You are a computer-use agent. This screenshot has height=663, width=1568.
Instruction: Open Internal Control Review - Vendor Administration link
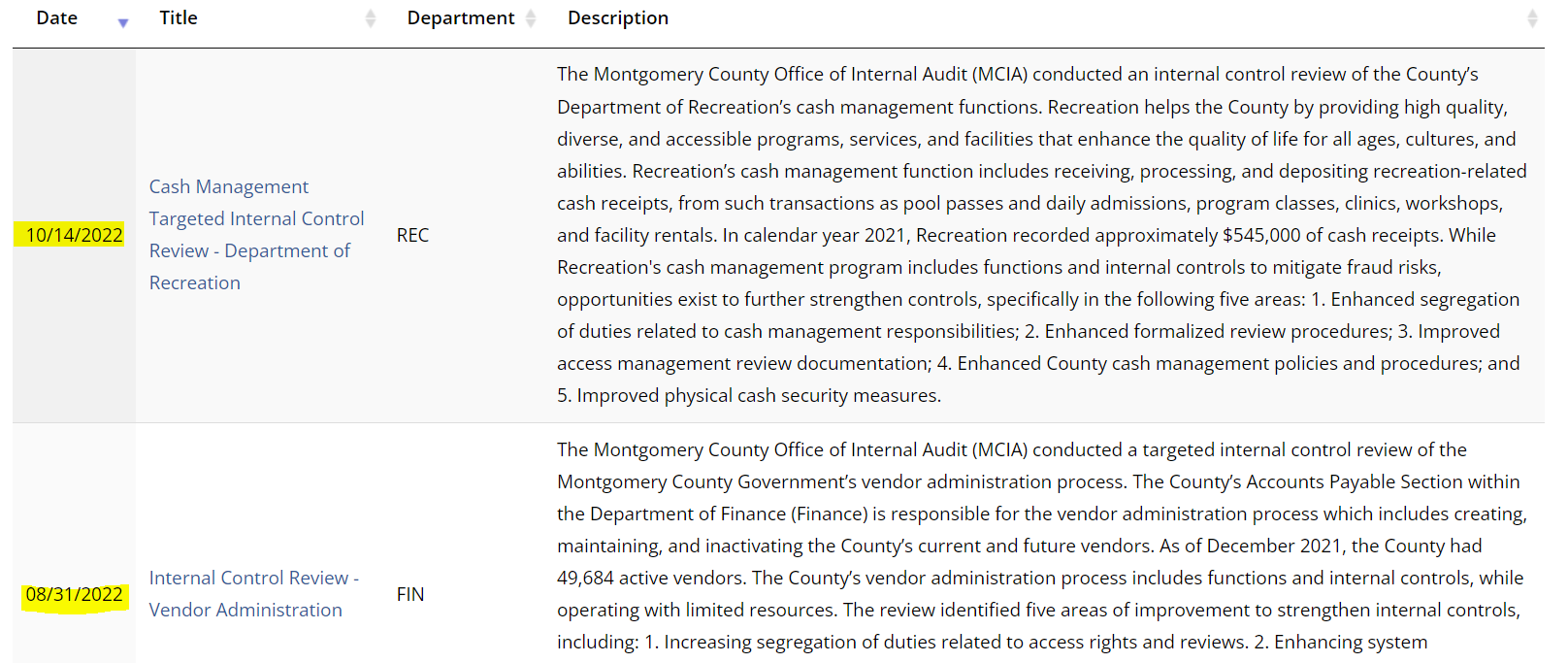point(253,594)
